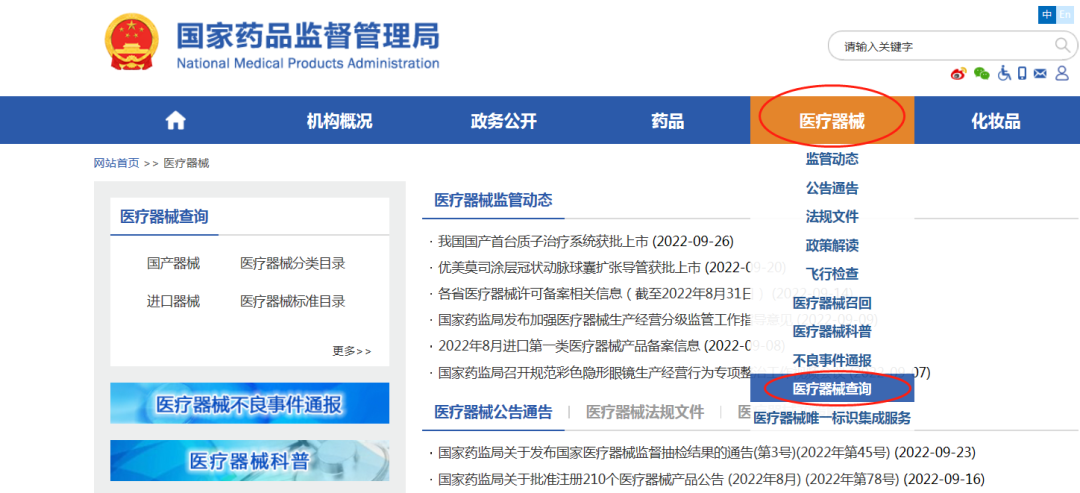Viewport: 1080px width, 493px height.
Task: Switch language to En
Action: [1065, 14]
